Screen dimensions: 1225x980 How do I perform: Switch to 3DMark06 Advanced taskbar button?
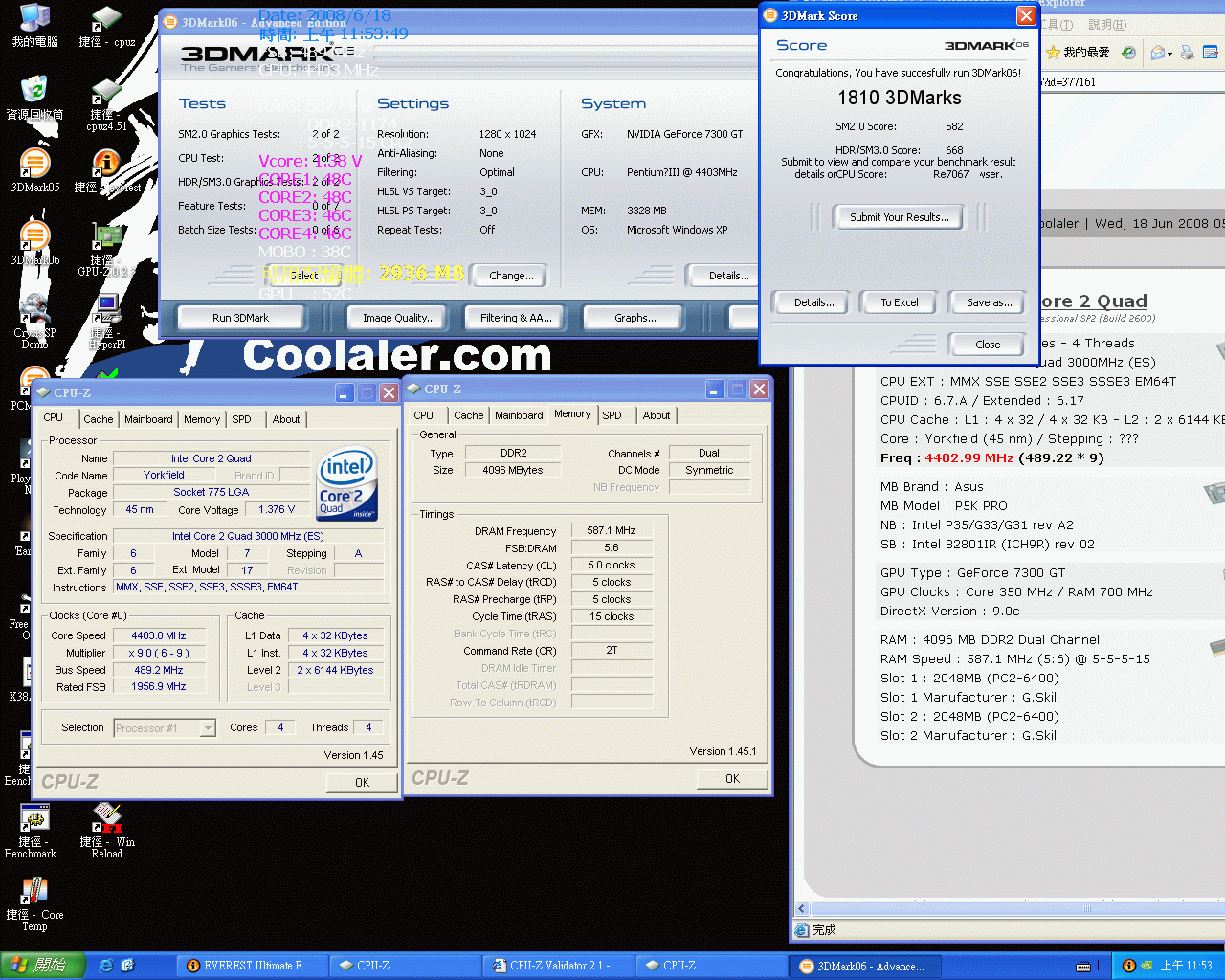[x=865, y=967]
